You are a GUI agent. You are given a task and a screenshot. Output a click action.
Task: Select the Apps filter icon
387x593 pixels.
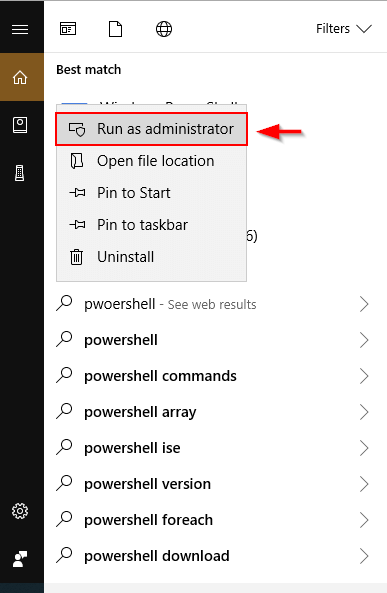68,29
